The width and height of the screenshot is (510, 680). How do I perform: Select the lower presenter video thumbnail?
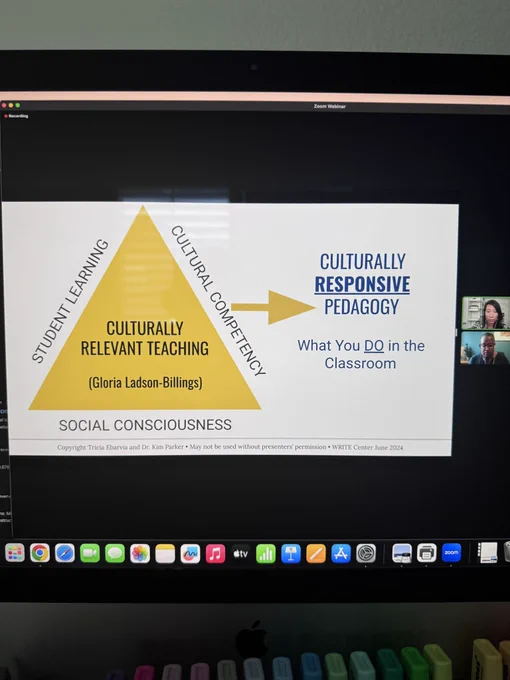[x=485, y=348]
